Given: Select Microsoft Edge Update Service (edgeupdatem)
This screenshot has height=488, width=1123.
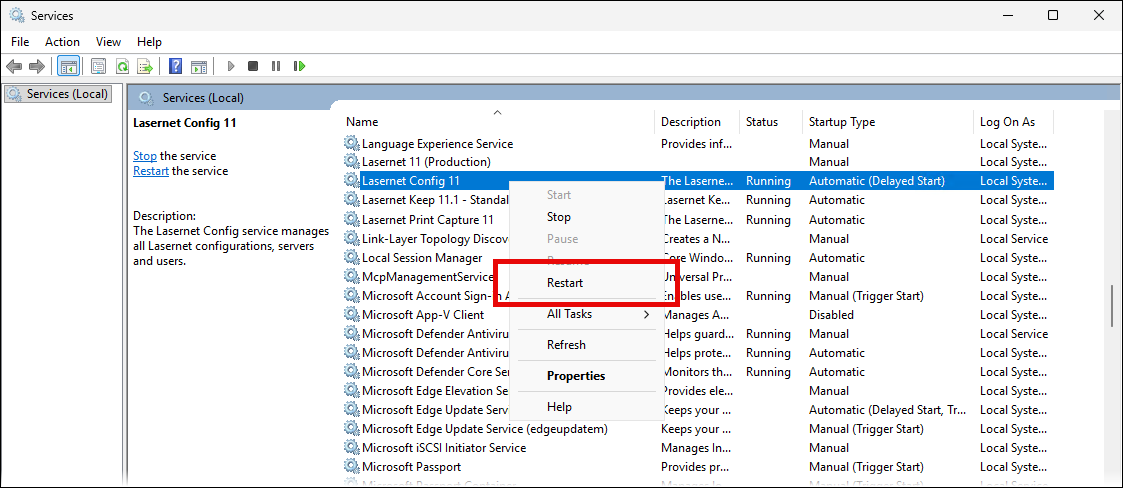Looking at the screenshot, I should (x=485, y=429).
